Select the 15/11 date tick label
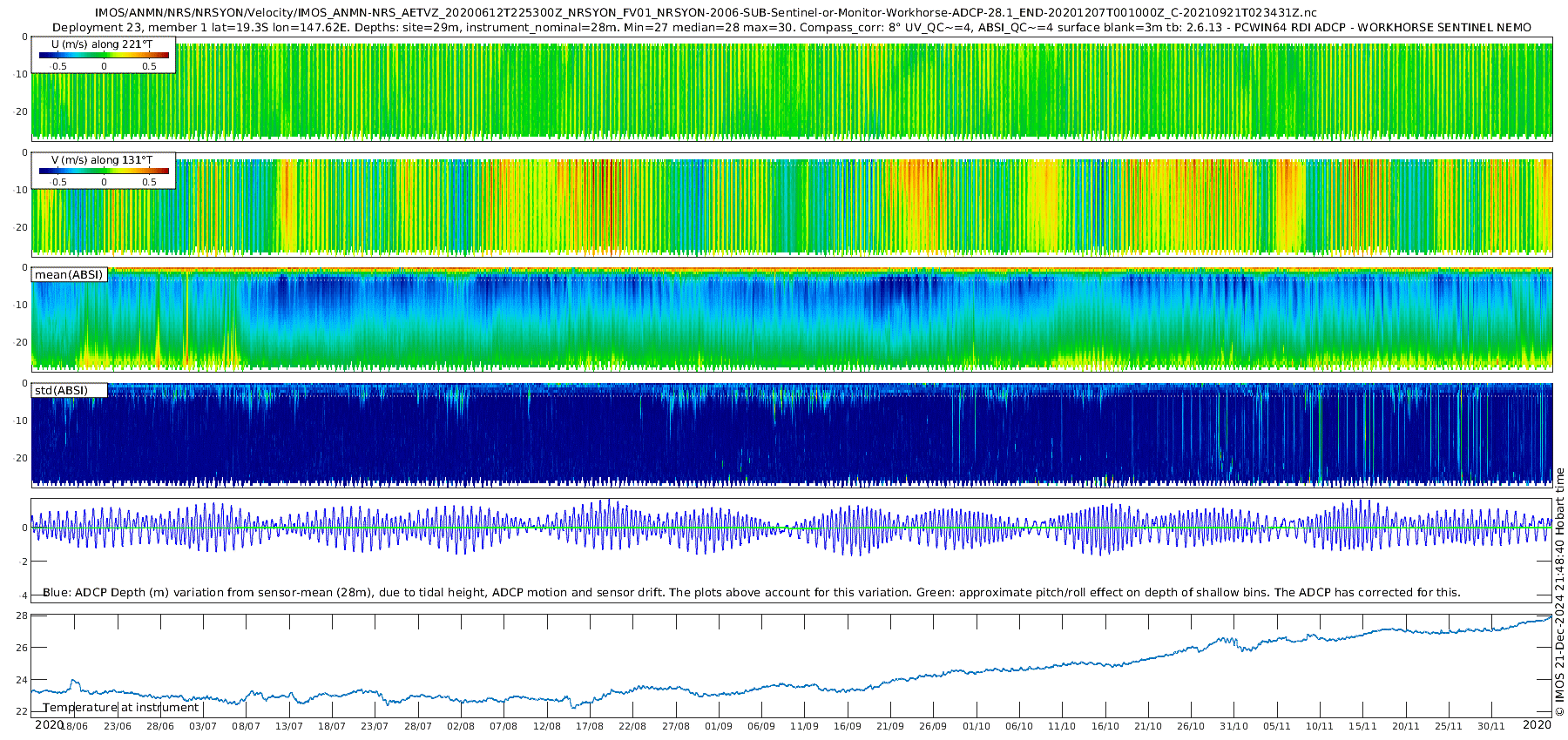The image size is (1568, 740). [1362, 726]
